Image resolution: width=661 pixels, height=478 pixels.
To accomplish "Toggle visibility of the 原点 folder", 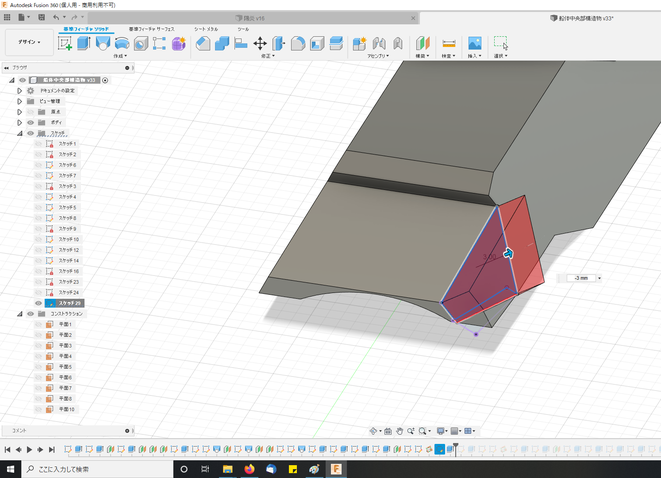I will 30,112.
